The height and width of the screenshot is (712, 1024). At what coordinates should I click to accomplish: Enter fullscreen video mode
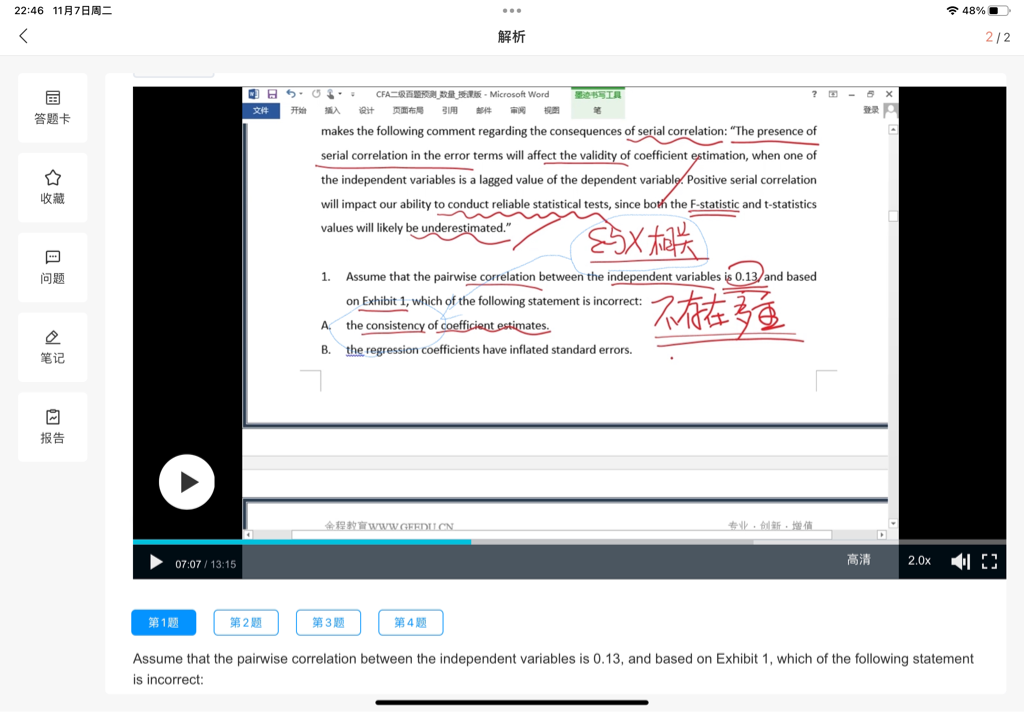coord(989,562)
